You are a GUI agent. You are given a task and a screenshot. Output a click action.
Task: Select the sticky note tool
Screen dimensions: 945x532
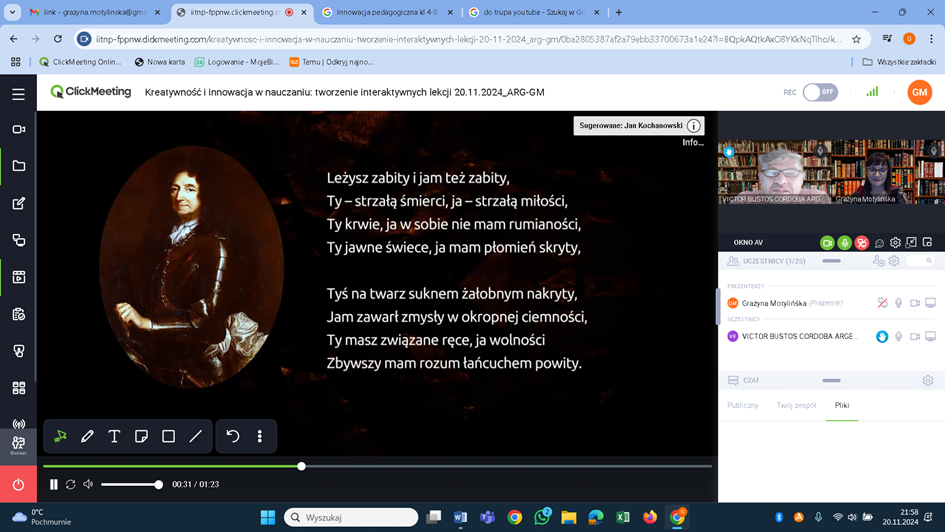[x=142, y=436]
